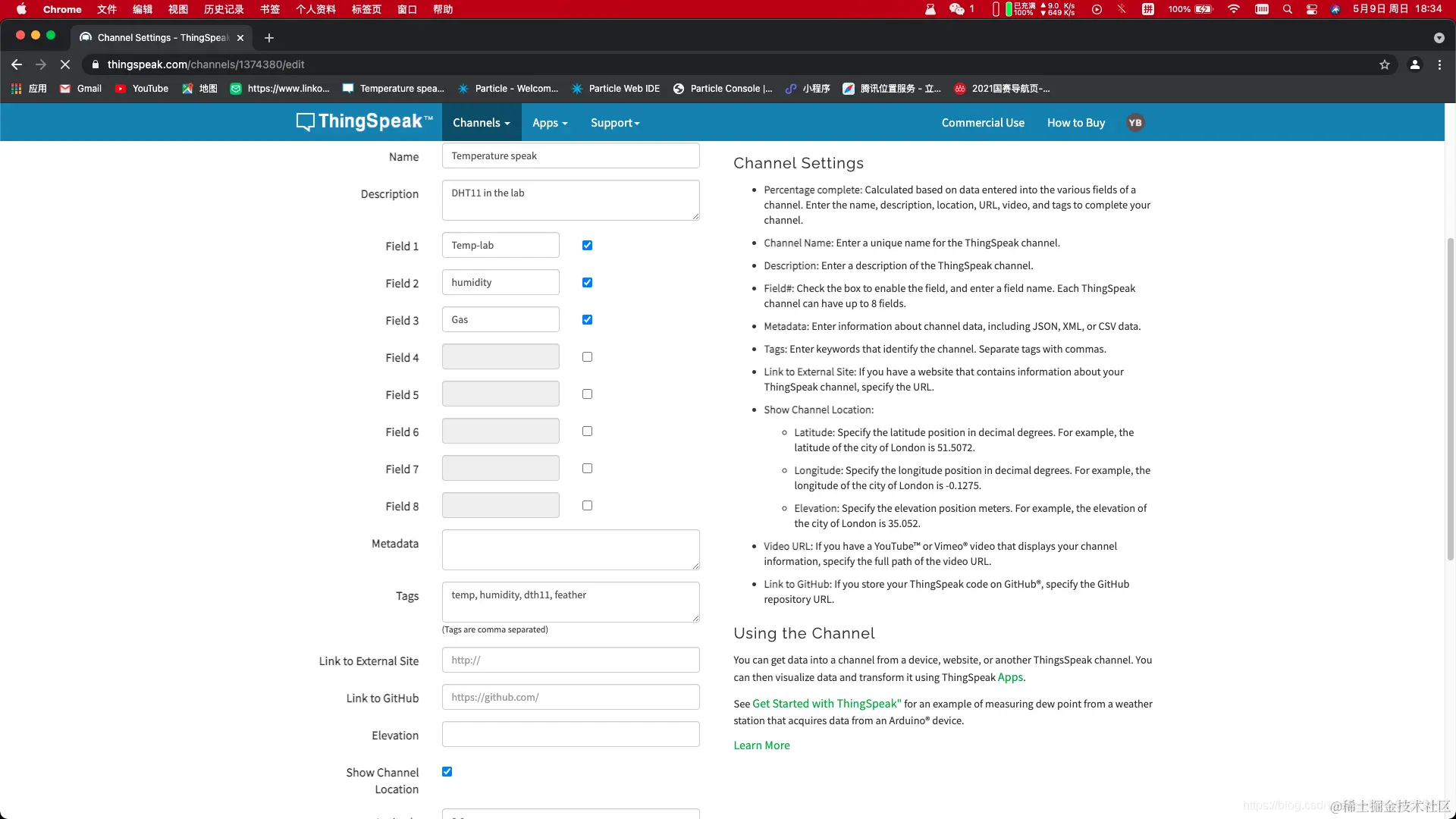Open the Temperature spea... bookmark
Viewport: 1456px width, 819px height.
click(x=394, y=89)
